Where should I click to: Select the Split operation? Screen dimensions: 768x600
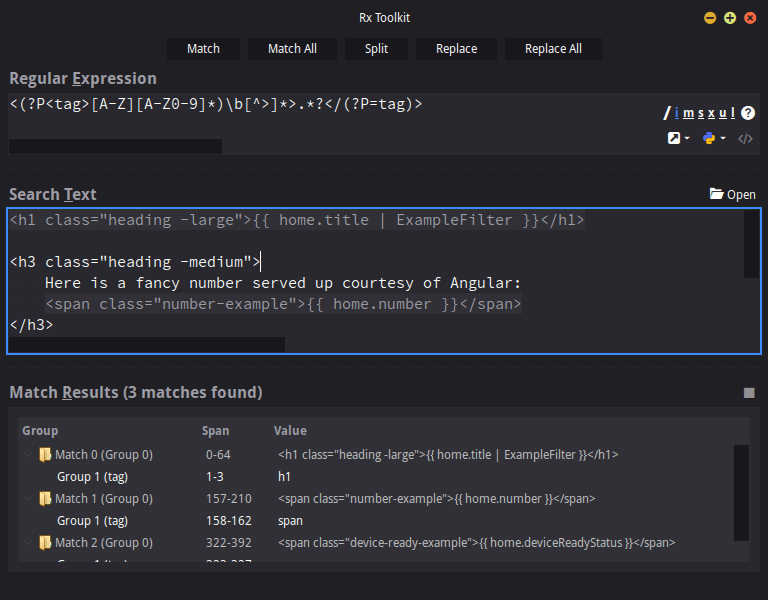(x=376, y=49)
